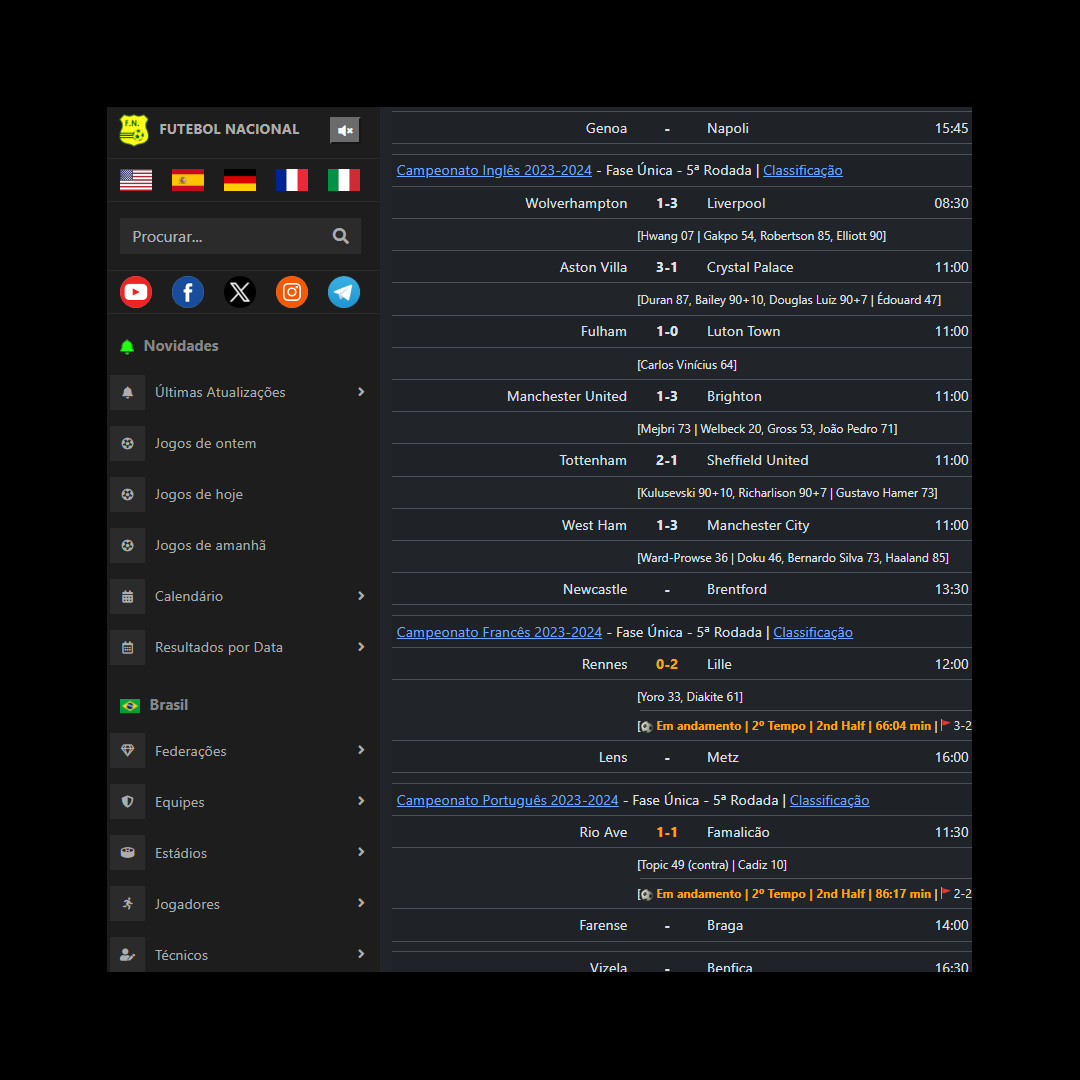
Task: Toggle the sound mute button
Action: click(x=344, y=130)
